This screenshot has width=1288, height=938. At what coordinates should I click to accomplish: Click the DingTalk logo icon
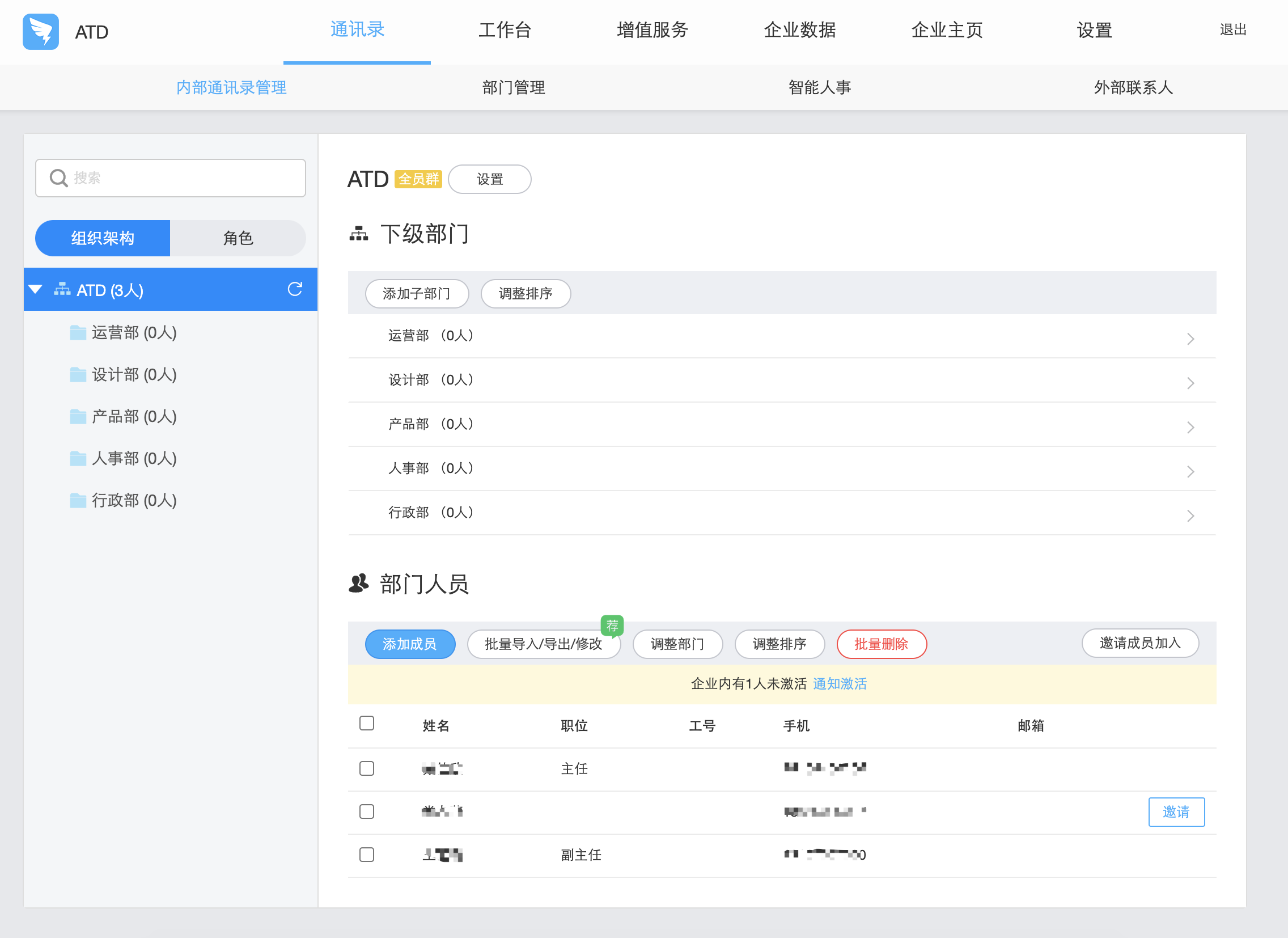point(41,32)
